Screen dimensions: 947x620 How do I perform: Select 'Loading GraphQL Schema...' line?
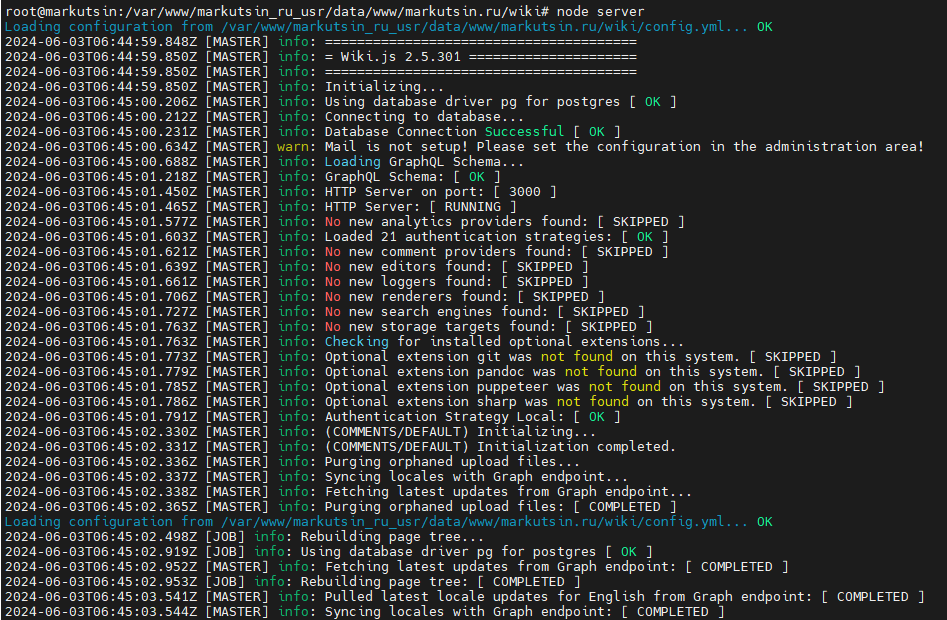(264, 162)
